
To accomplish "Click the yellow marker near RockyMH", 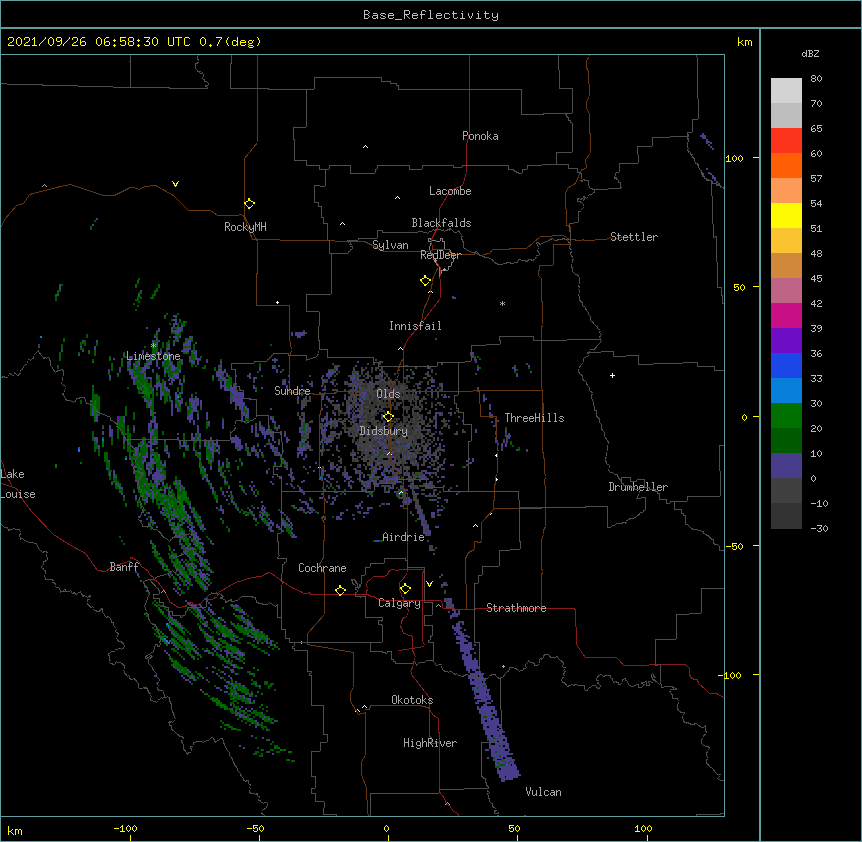I will coord(249,203).
